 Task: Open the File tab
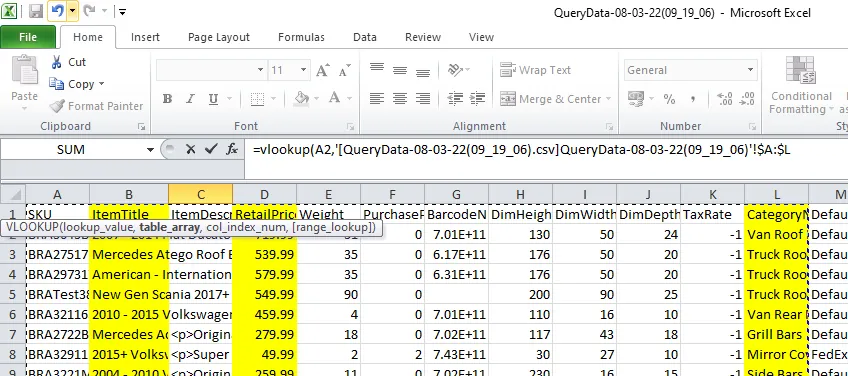click(x=28, y=37)
